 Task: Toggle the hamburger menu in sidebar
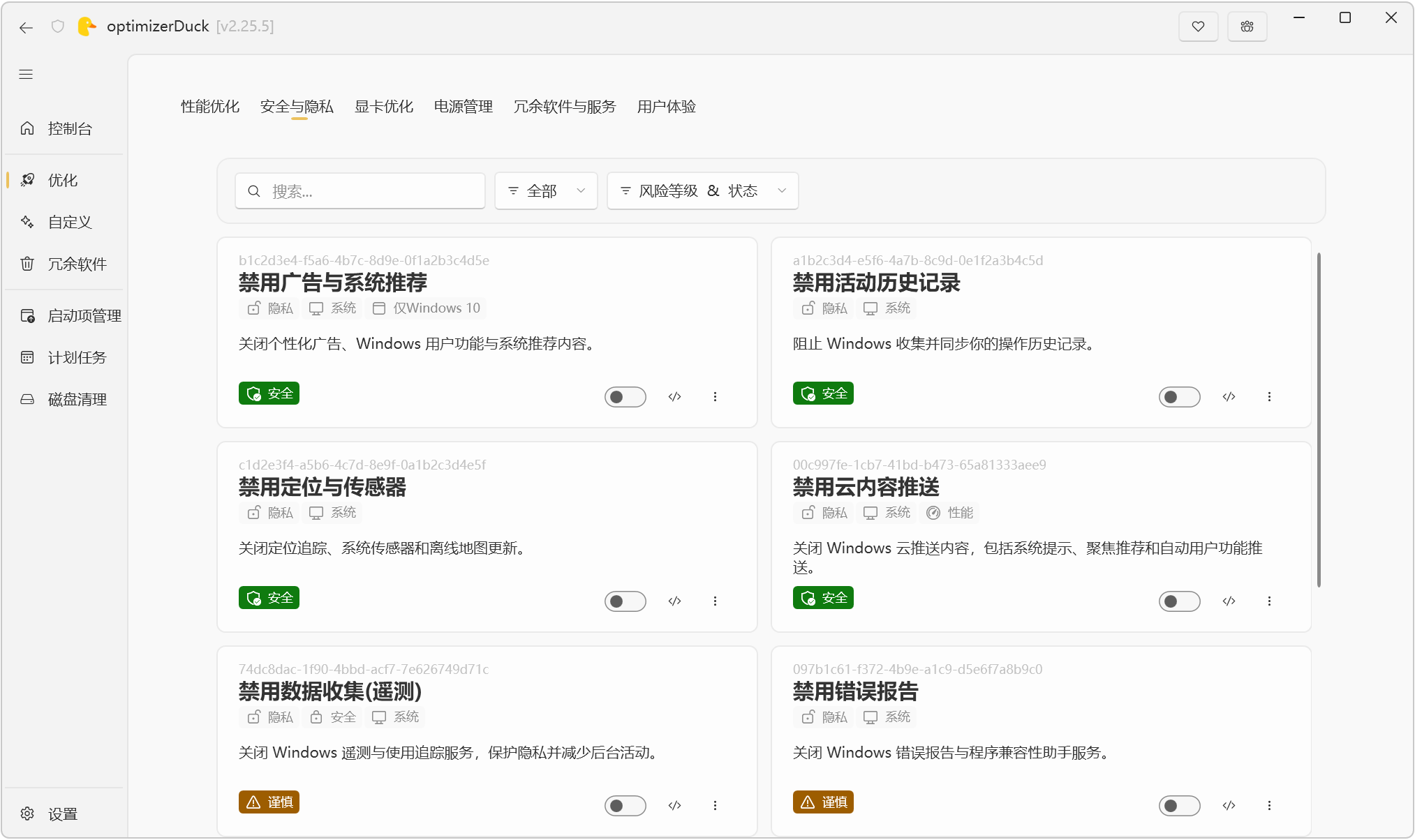pos(26,74)
